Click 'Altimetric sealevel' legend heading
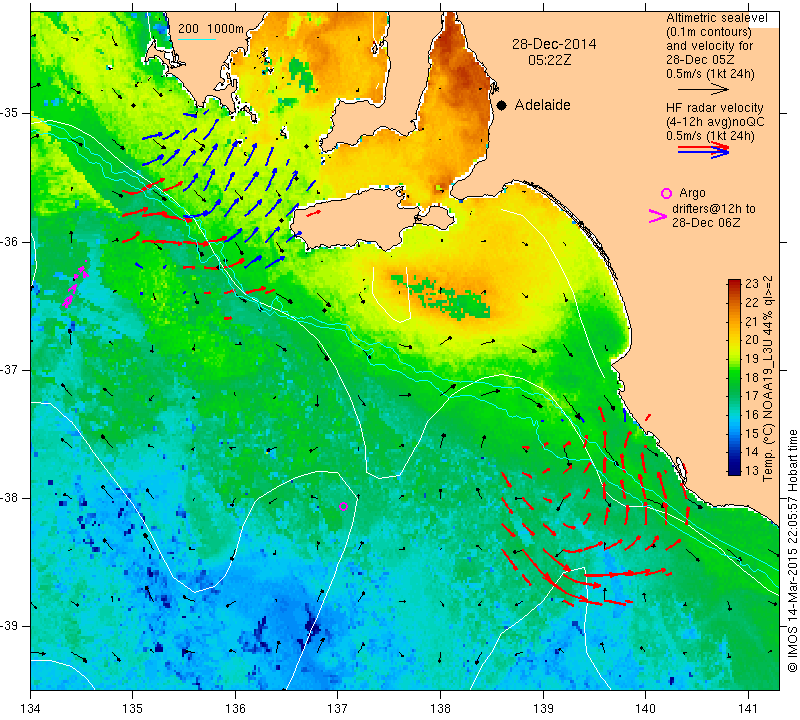Image resolution: width=800 pixels, height=720 pixels. tap(716, 18)
